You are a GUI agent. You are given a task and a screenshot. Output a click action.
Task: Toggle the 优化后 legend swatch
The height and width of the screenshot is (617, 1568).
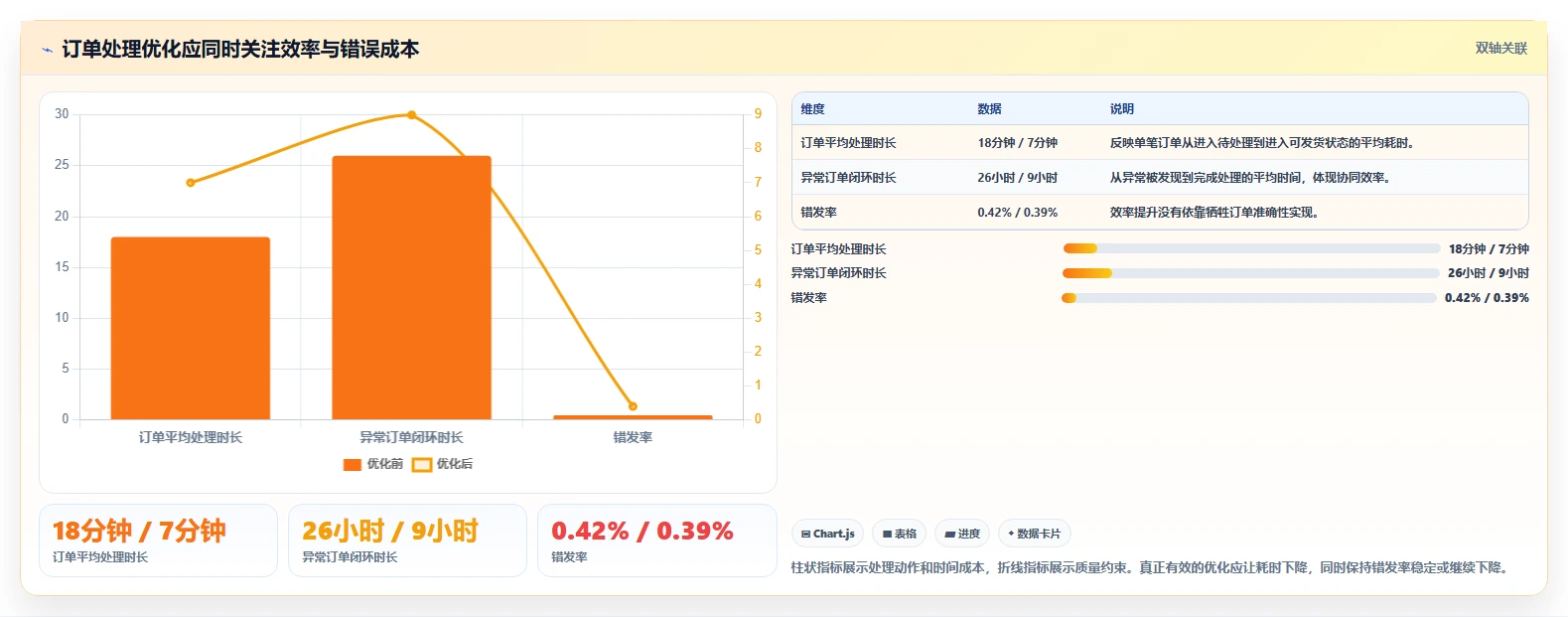point(422,464)
